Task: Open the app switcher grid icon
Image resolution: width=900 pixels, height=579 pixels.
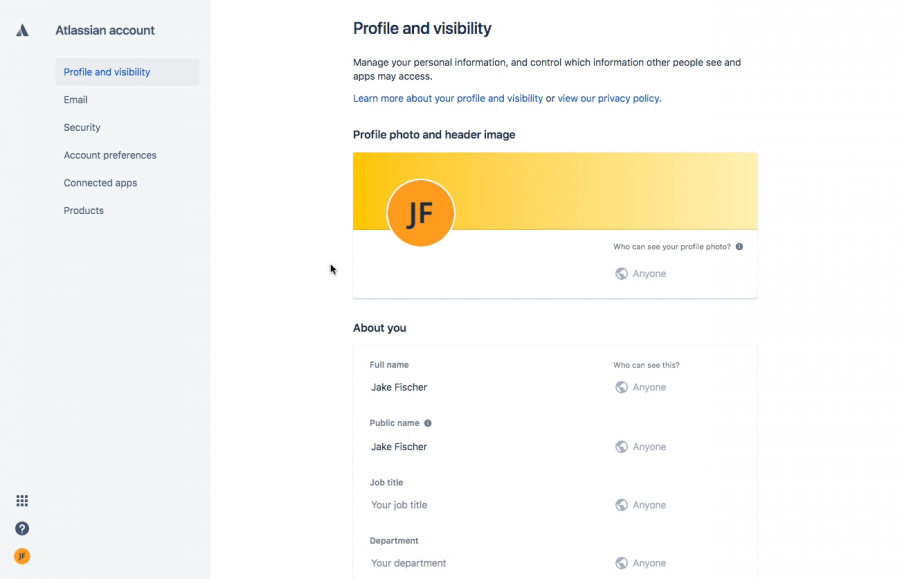Action: click(22, 500)
